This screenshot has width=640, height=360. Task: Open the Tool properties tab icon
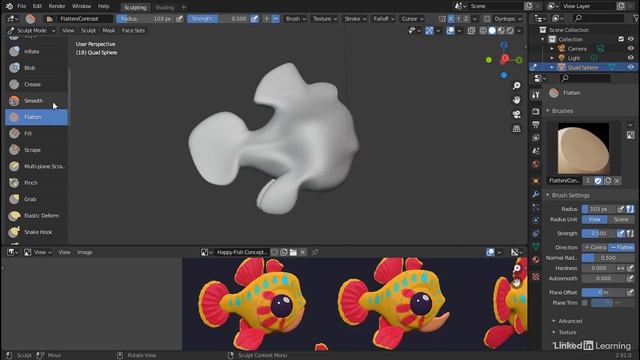click(536, 95)
